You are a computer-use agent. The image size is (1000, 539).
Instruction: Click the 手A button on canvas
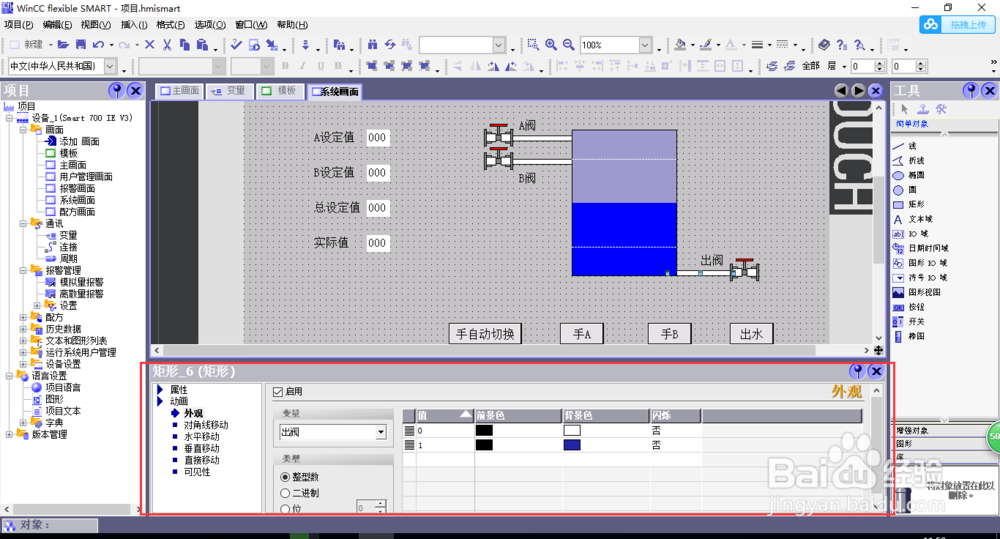[582, 334]
